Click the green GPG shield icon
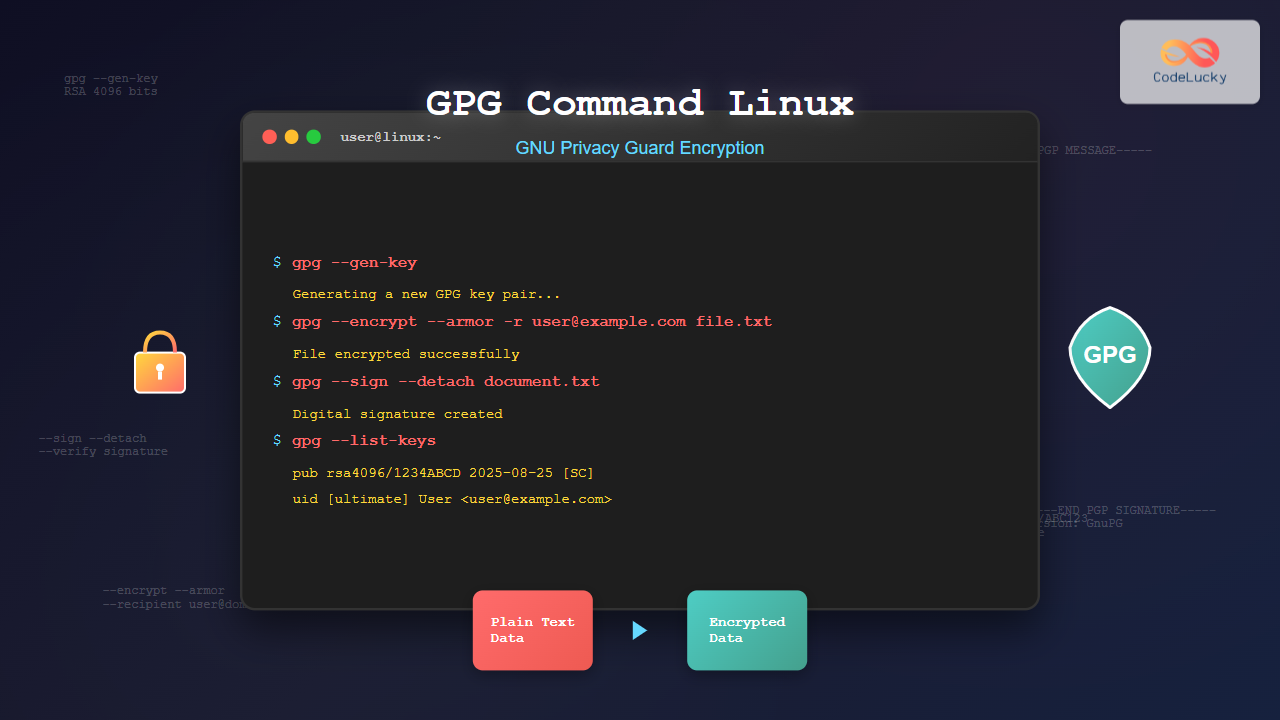Viewport: 1280px width, 720px height. [1109, 357]
